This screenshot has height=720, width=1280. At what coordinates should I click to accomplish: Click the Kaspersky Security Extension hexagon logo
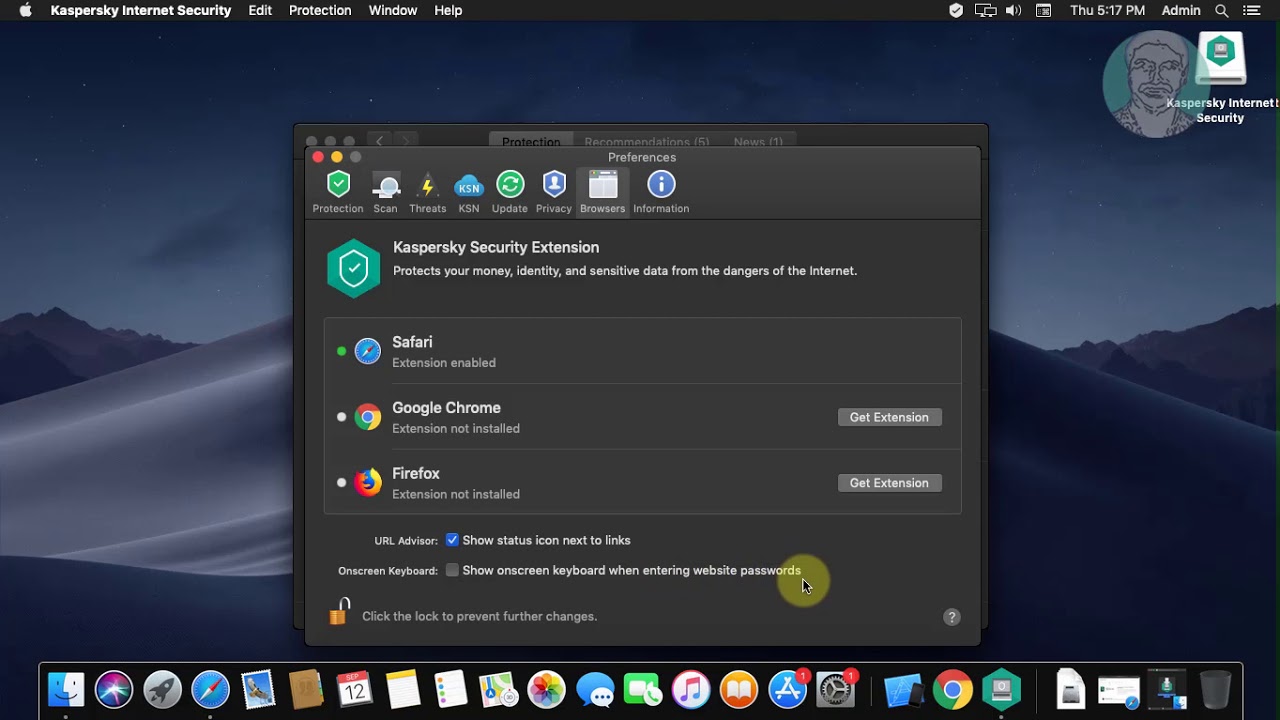tap(353, 268)
